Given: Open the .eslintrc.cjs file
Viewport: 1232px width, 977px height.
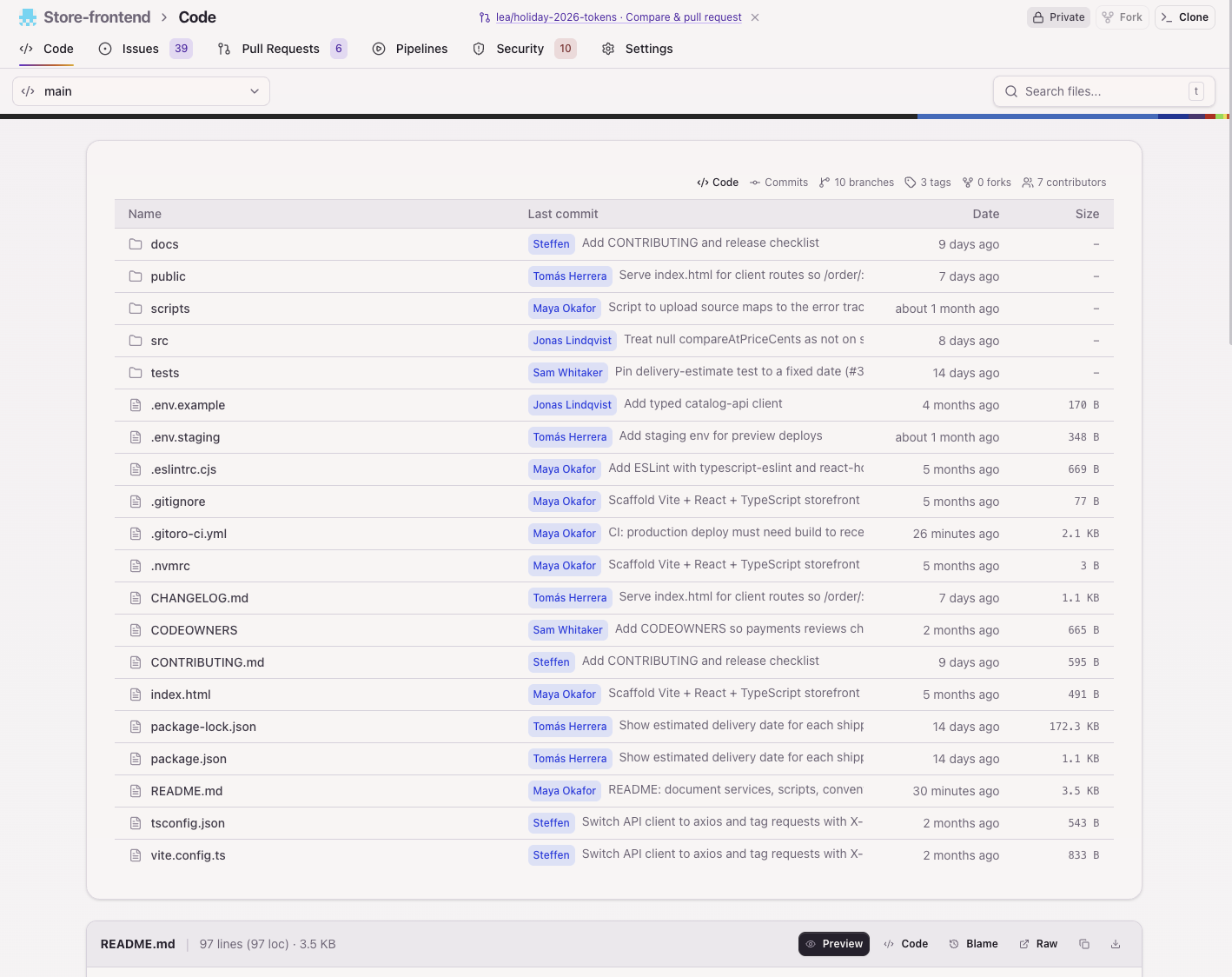Looking at the screenshot, I should (x=183, y=469).
